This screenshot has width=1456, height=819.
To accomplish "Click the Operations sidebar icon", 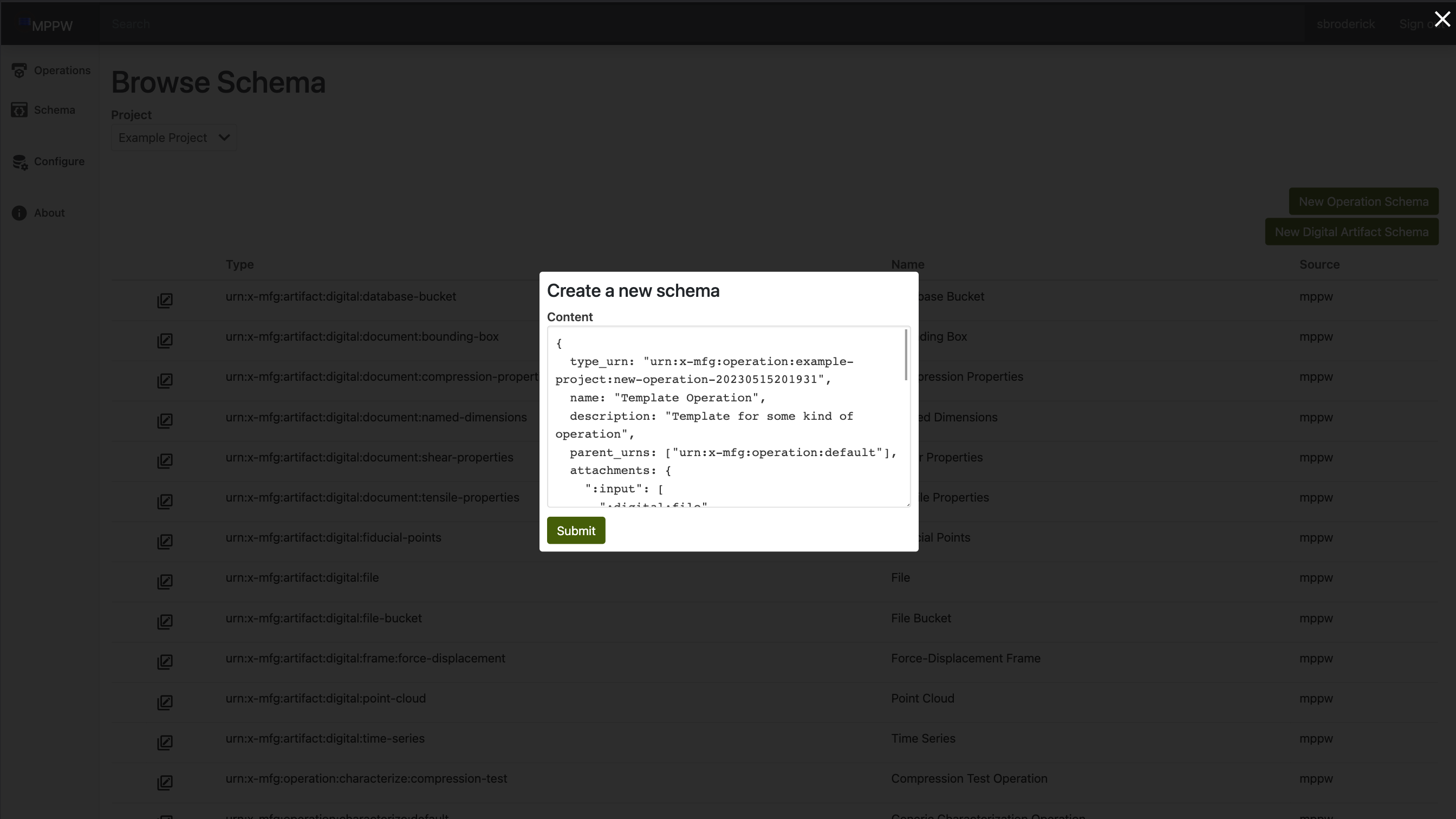I will [x=19, y=70].
